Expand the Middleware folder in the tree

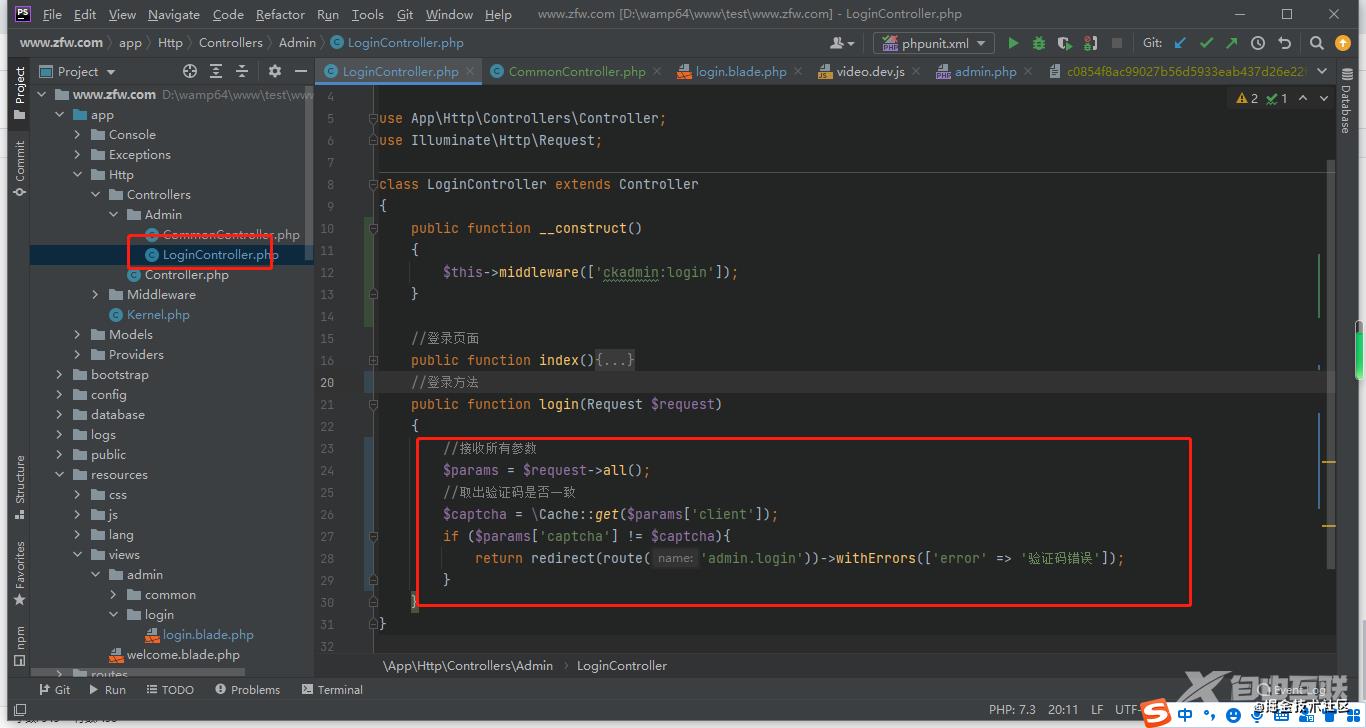point(96,295)
